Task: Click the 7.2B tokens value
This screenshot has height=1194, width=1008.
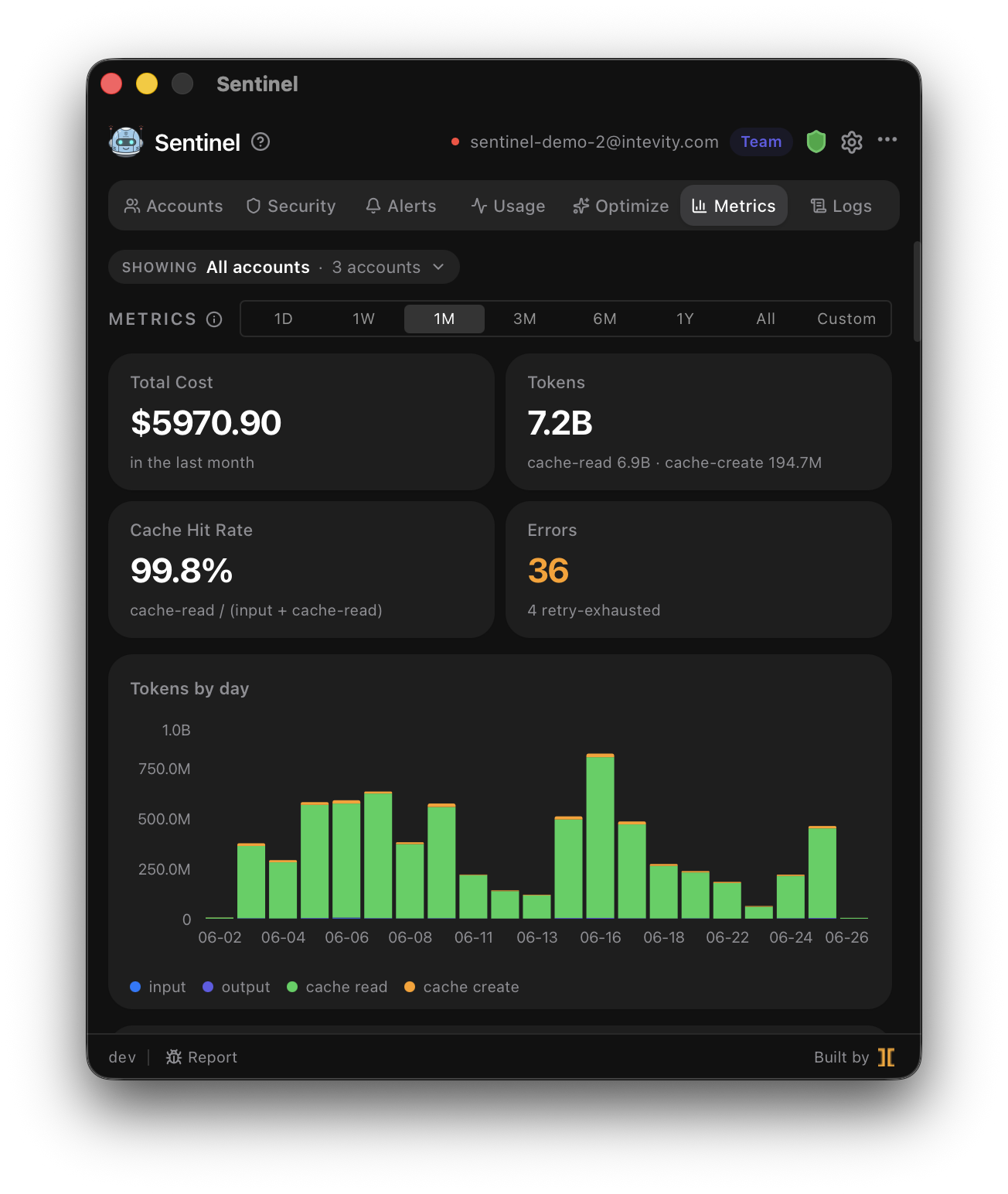Action: [560, 423]
